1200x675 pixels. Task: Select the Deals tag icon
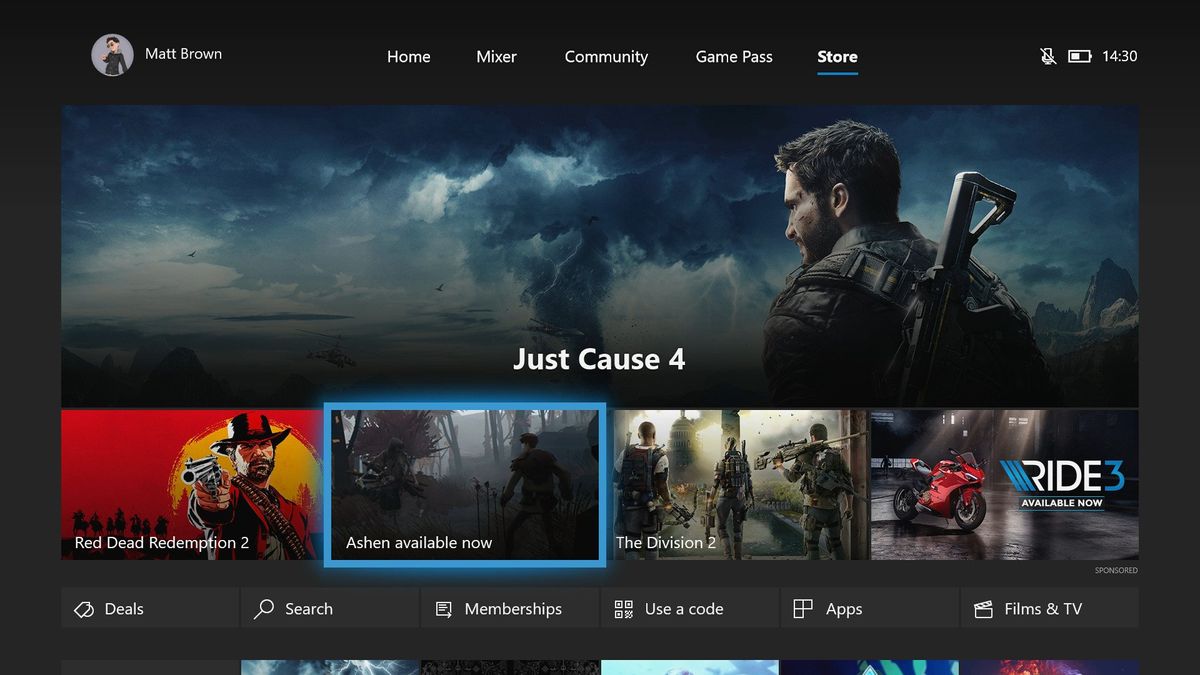[84, 609]
